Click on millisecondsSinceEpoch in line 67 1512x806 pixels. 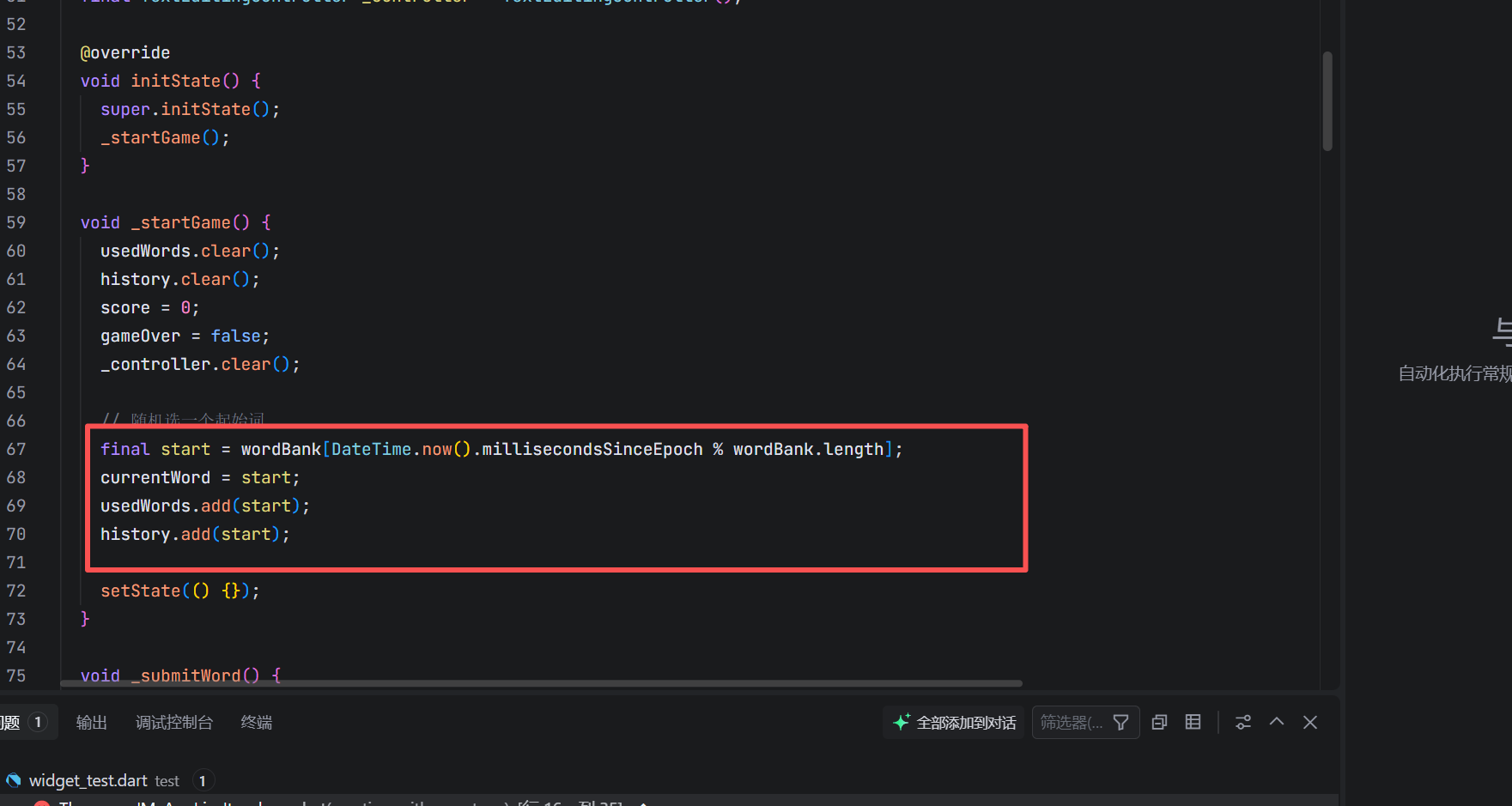pyautogui.click(x=592, y=449)
